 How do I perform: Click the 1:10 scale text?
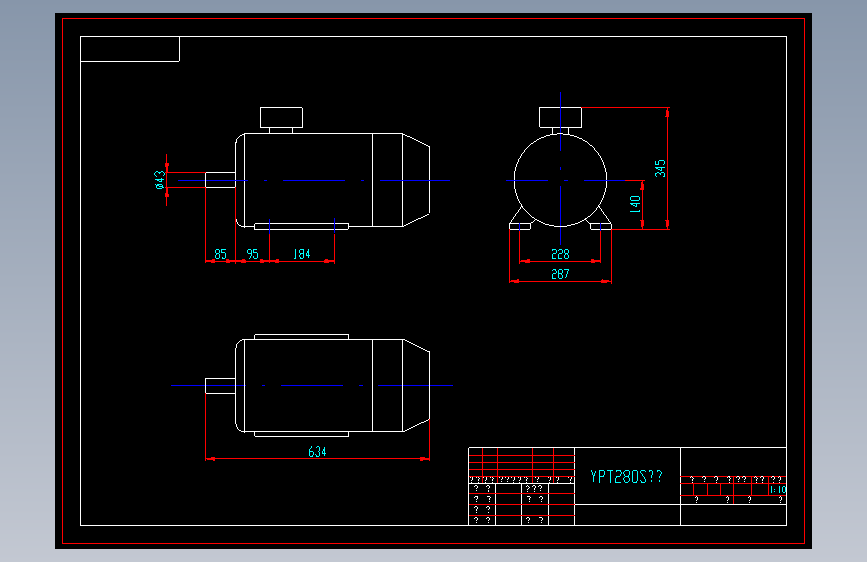778,490
